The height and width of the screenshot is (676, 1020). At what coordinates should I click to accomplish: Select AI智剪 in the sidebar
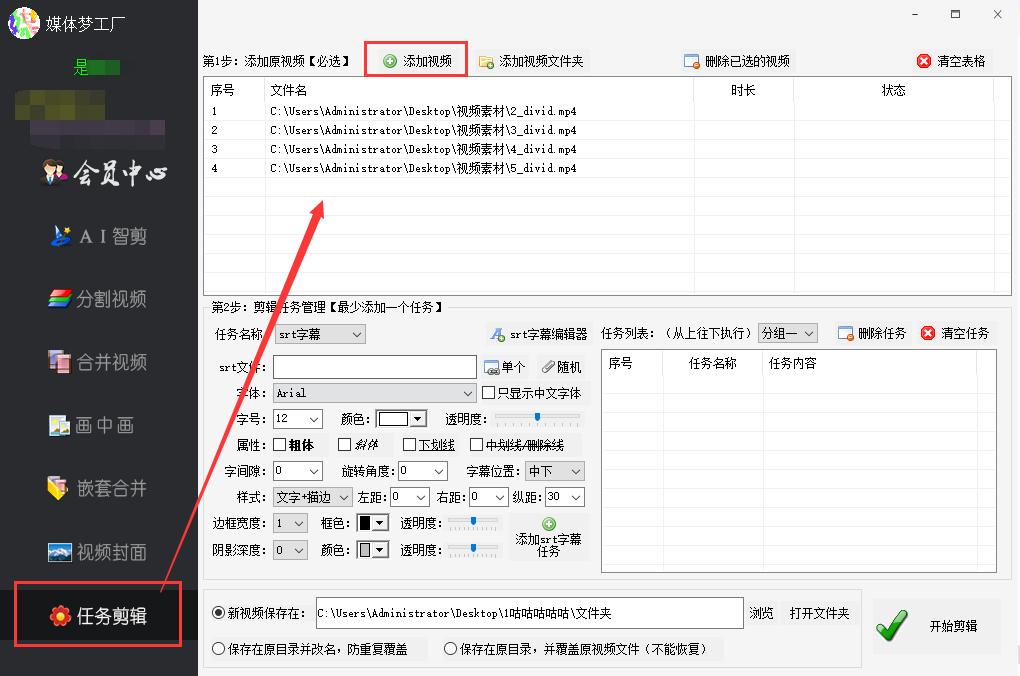click(x=96, y=236)
